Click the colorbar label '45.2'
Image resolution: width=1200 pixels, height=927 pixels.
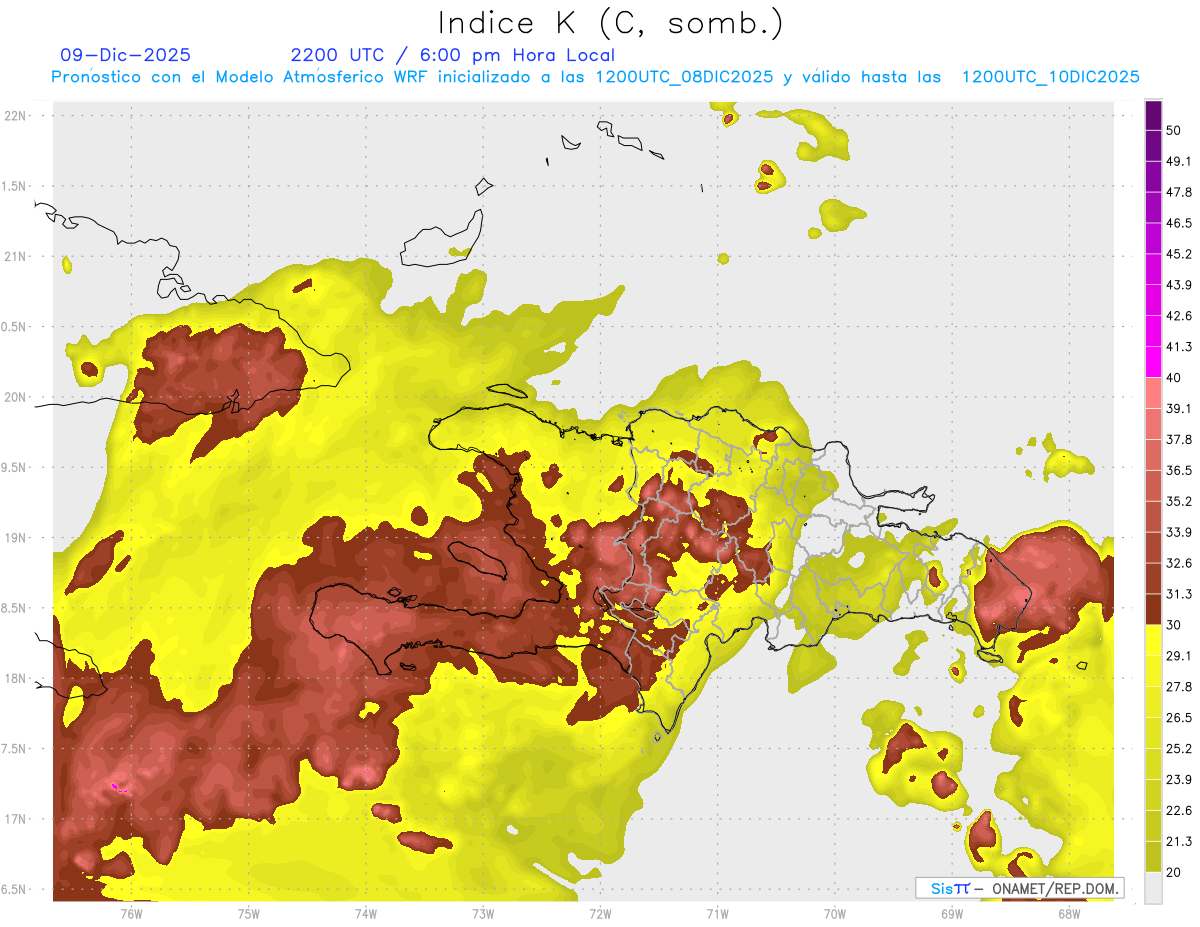(1179, 254)
